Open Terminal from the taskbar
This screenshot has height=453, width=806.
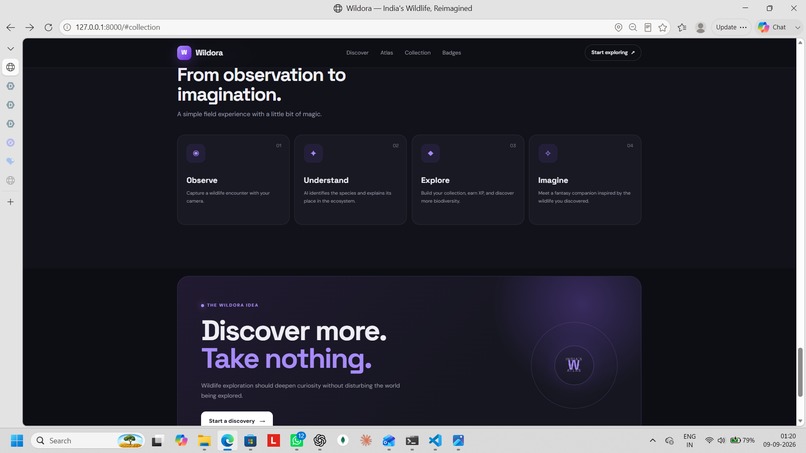(412, 441)
